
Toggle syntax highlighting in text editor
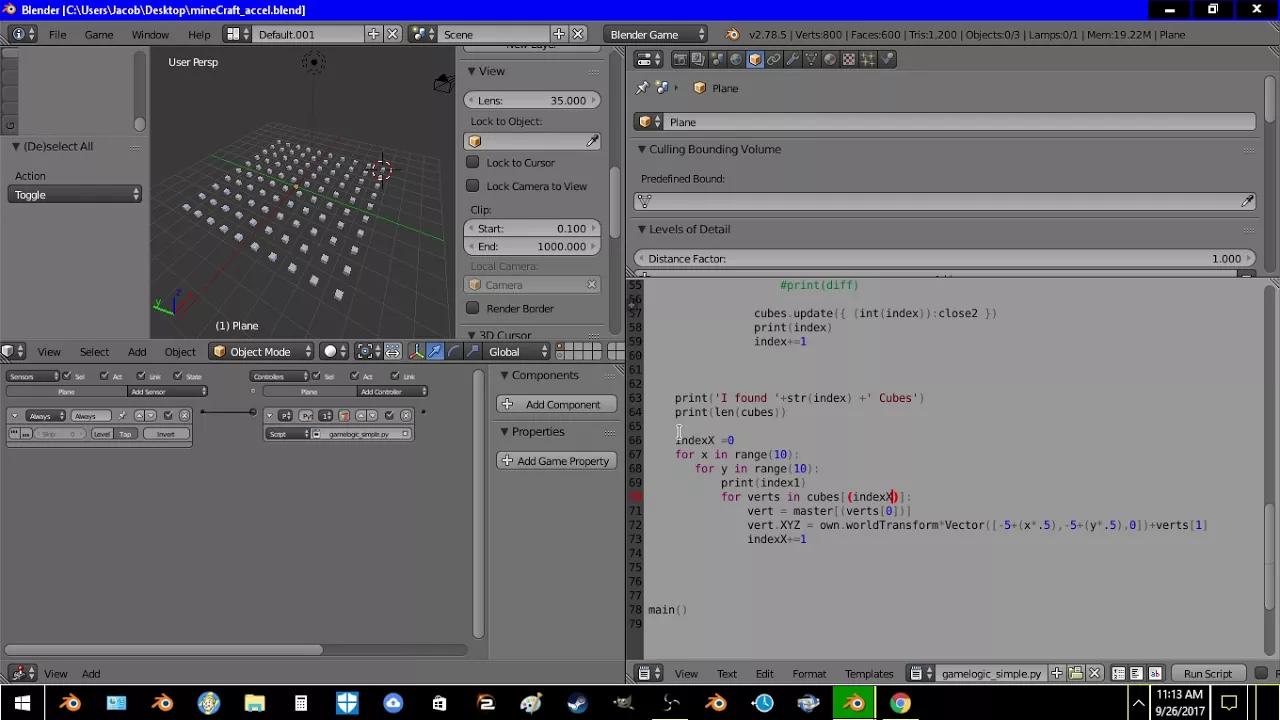[1155, 673]
